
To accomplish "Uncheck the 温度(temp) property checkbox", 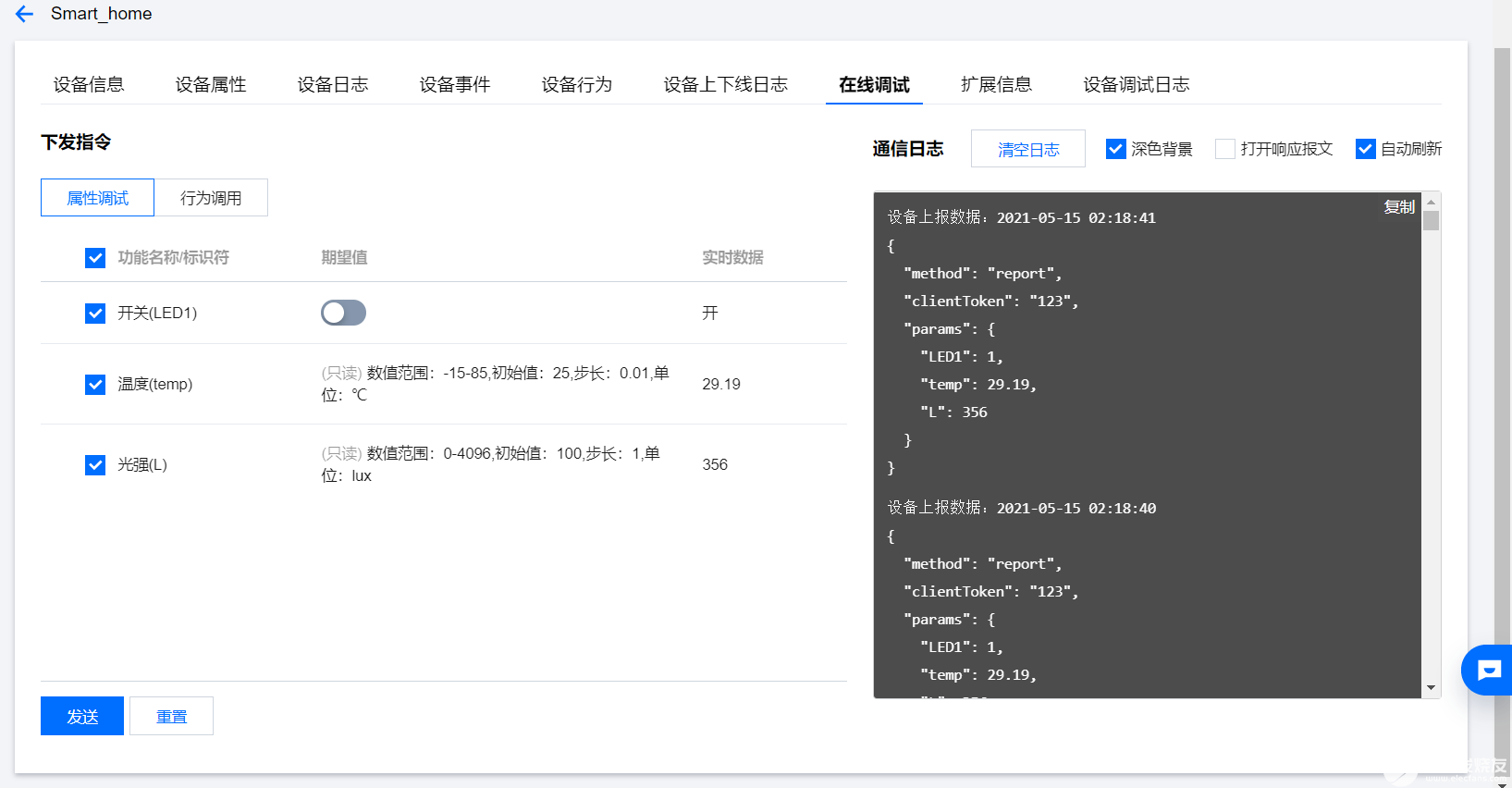I will tap(95, 384).
